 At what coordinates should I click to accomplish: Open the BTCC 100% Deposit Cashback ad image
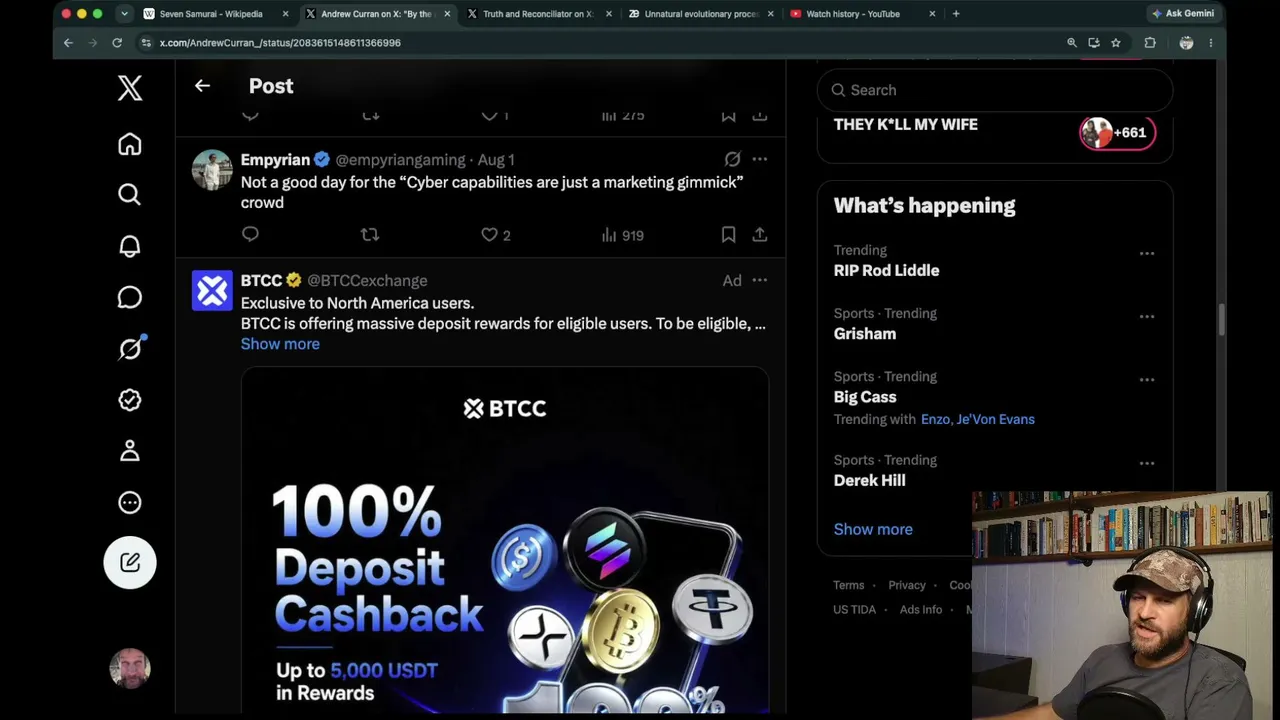pyautogui.click(x=505, y=540)
